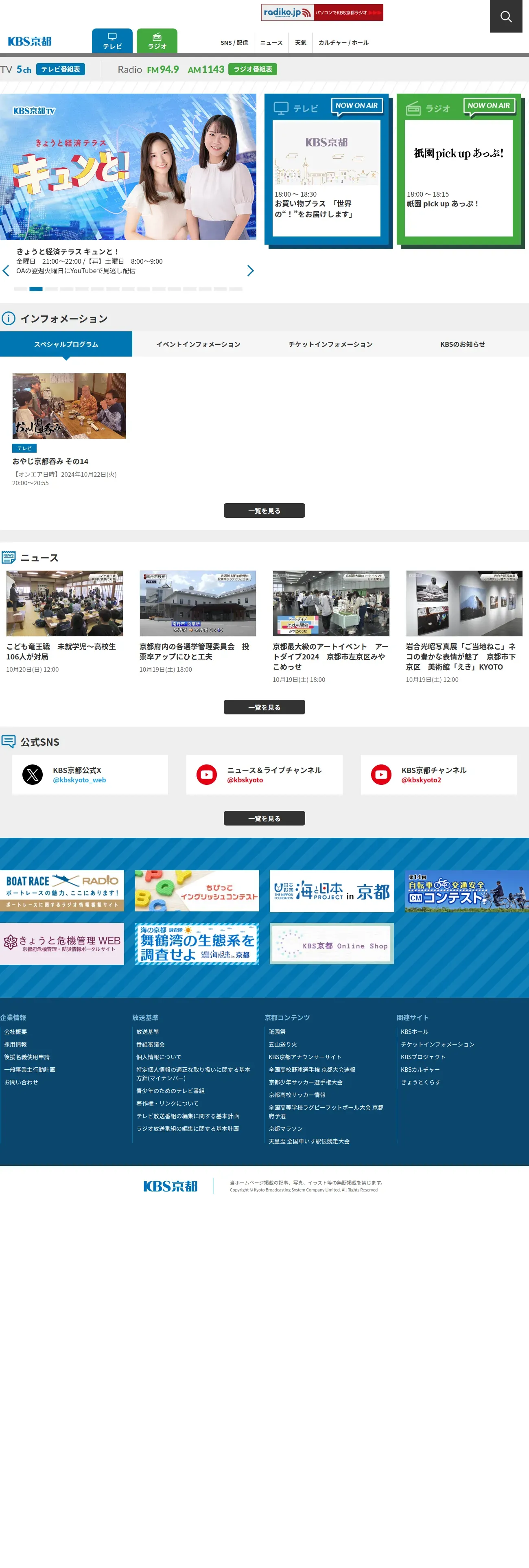Open the BOAT RACE RADIO banner
Screen dimensions: 529x1568
[62, 891]
